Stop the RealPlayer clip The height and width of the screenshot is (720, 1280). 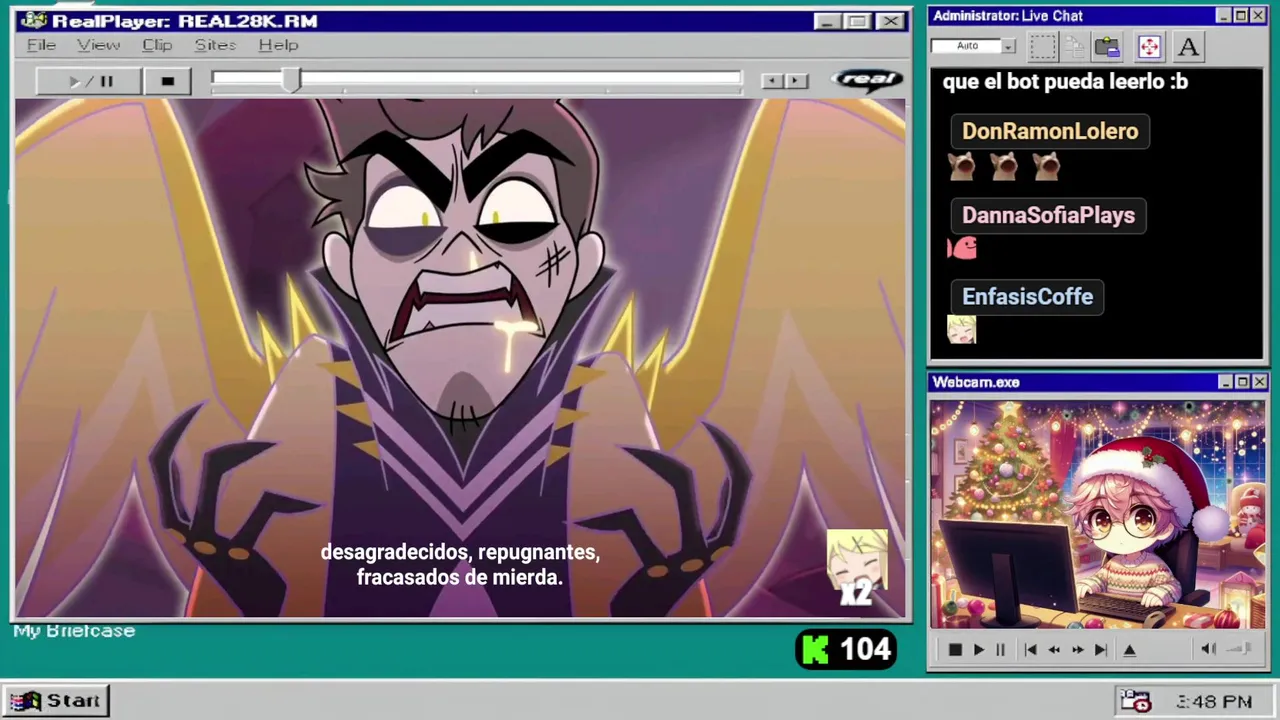coord(167,81)
